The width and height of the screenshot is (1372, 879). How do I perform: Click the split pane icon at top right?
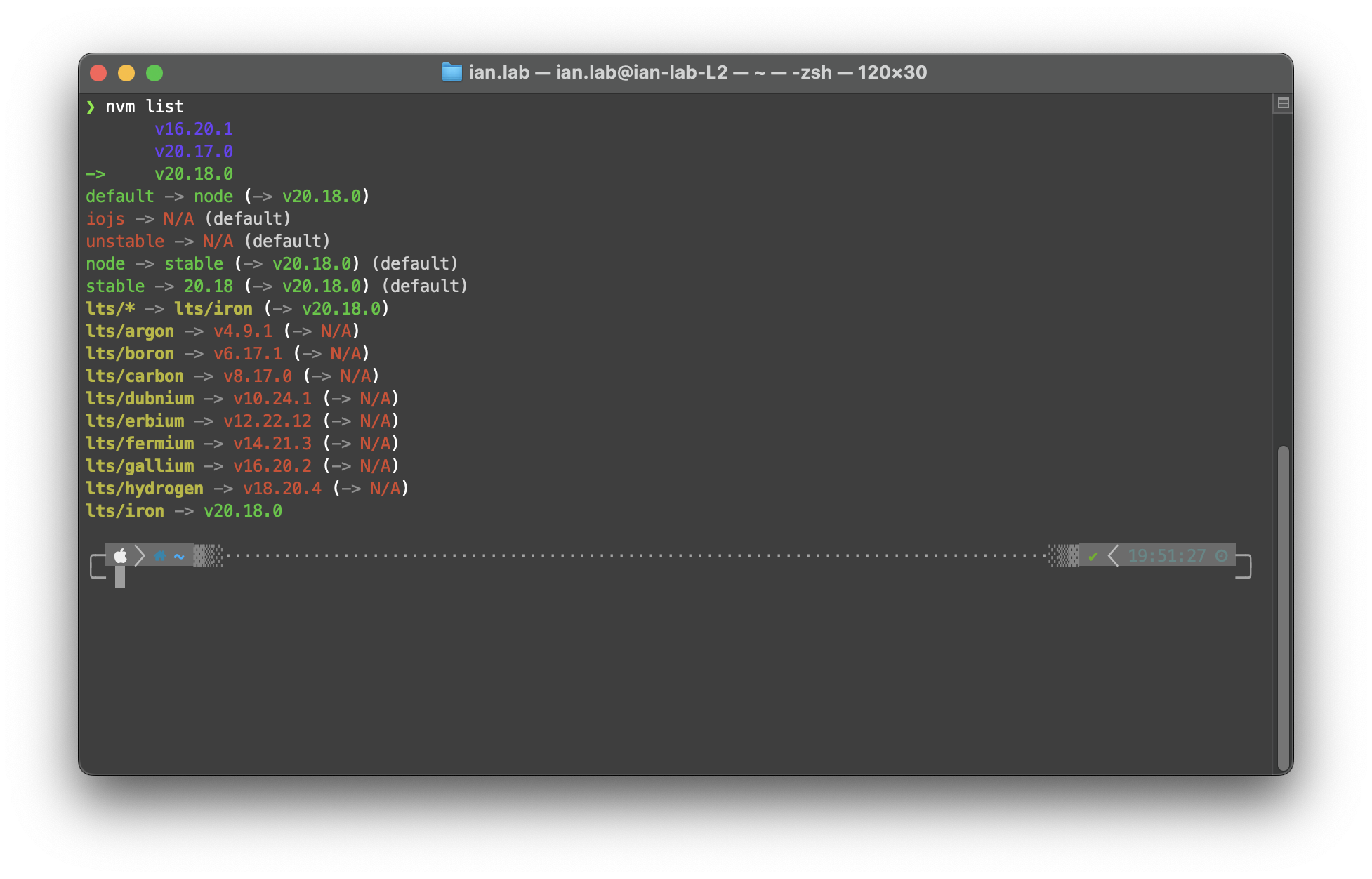[x=1283, y=103]
